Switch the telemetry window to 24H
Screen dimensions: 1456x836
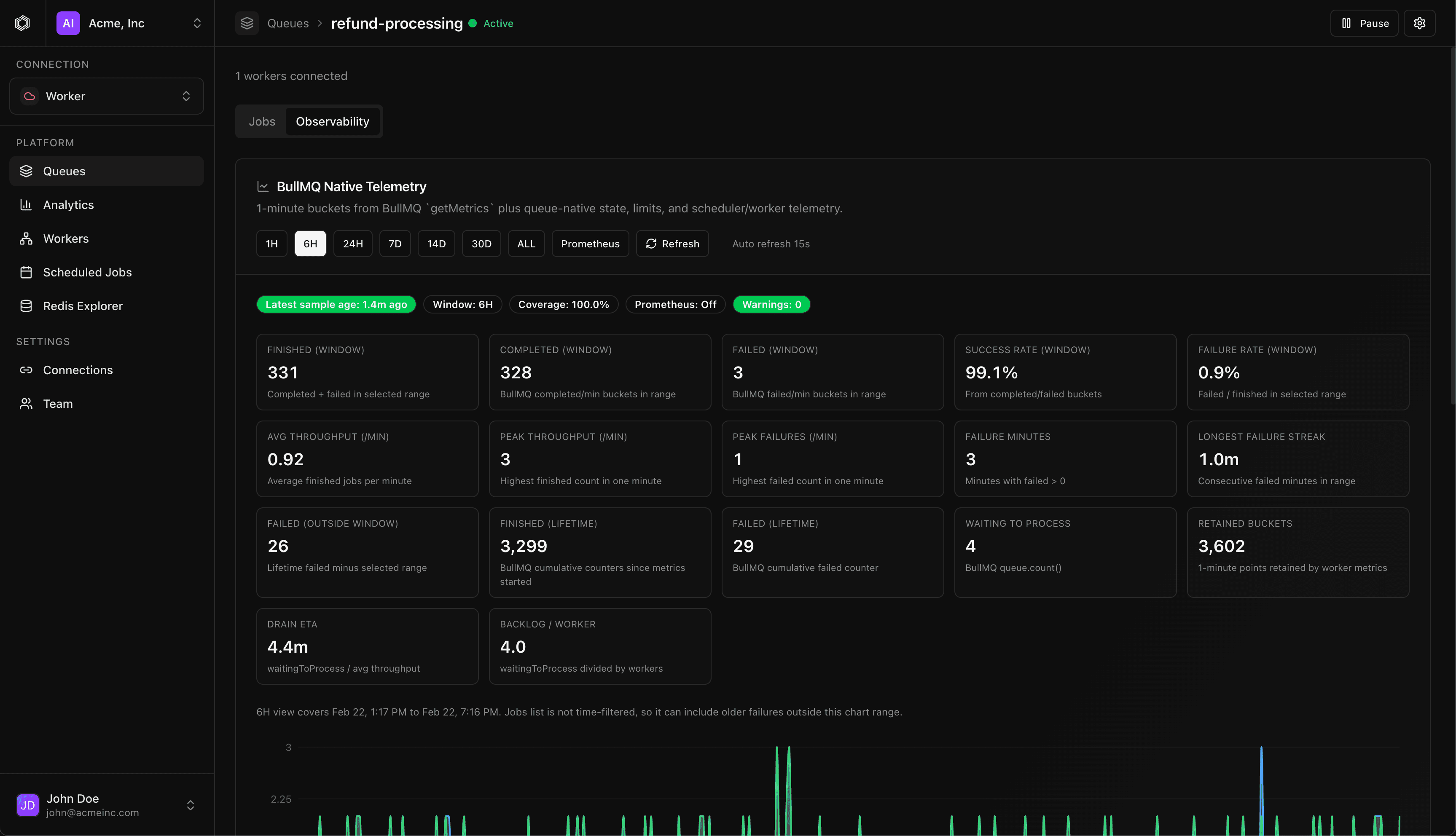[353, 244]
